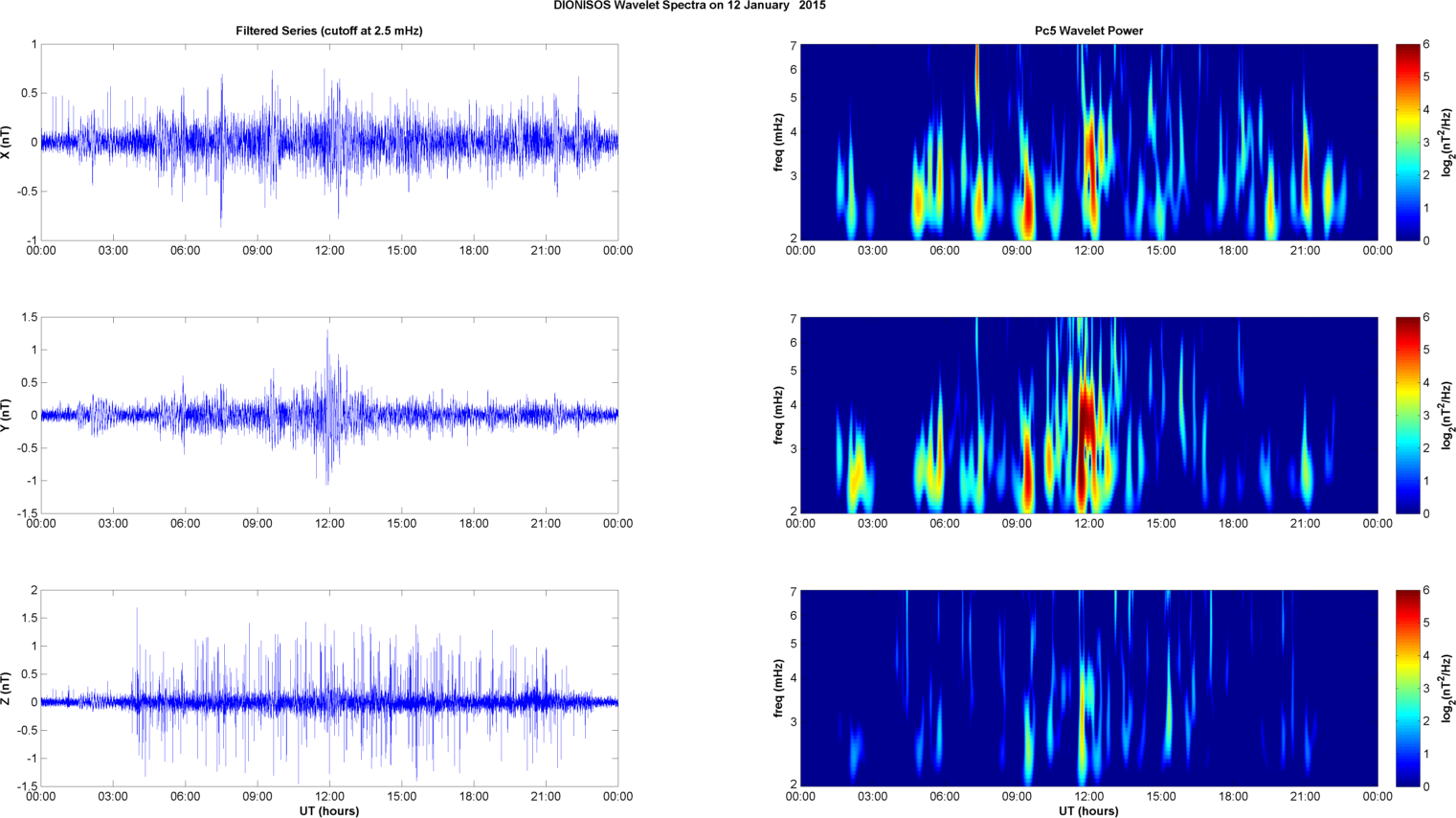This screenshot has width=1456, height=818.
Task: Click the '-1' bottom y-axis tick of X plot
Action: (x=32, y=240)
